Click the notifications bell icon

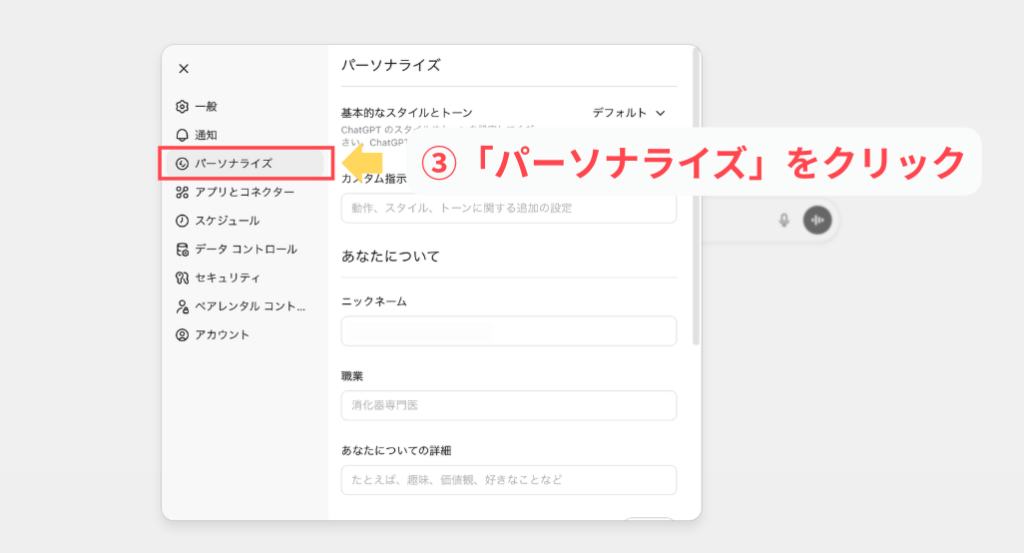pyautogui.click(x=182, y=135)
